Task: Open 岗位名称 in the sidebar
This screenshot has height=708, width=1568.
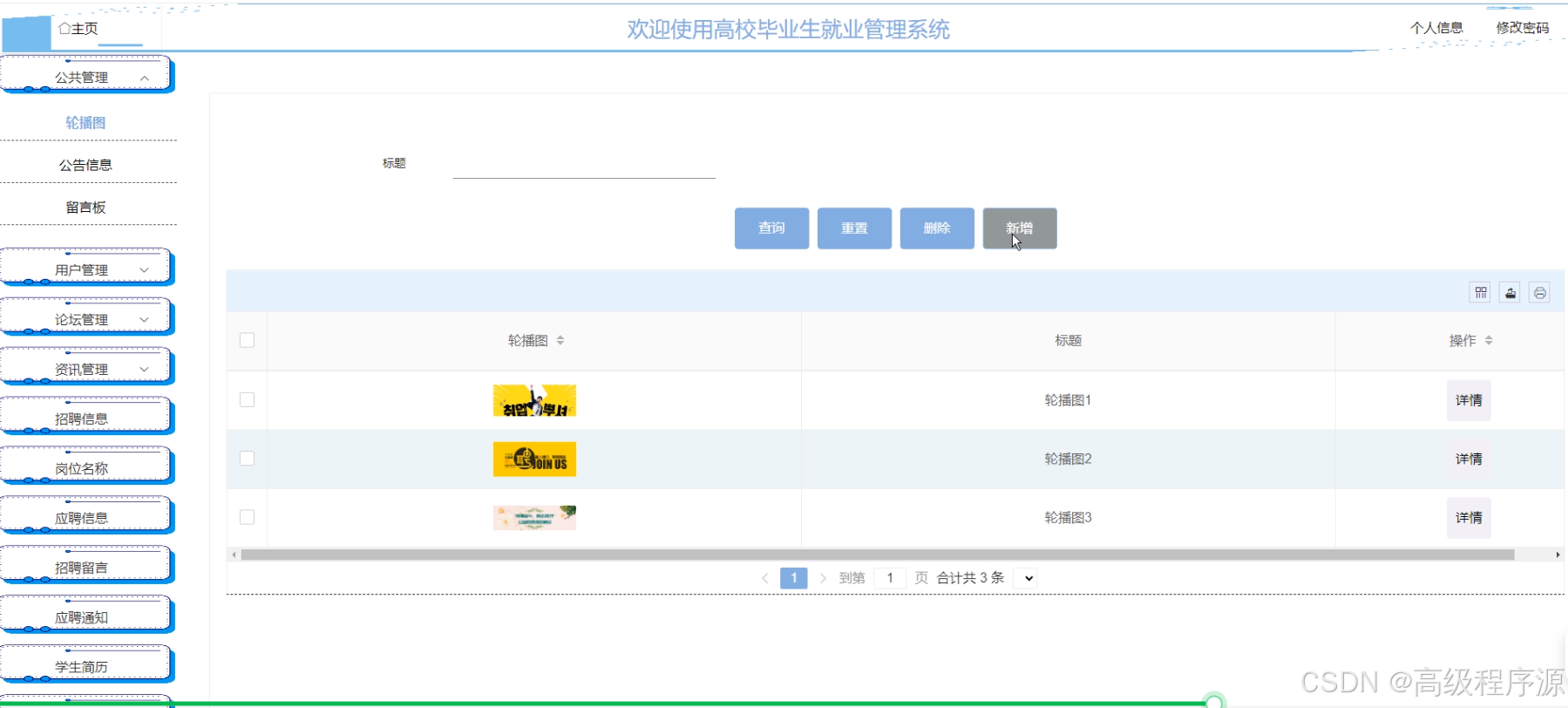Action: coord(86,466)
